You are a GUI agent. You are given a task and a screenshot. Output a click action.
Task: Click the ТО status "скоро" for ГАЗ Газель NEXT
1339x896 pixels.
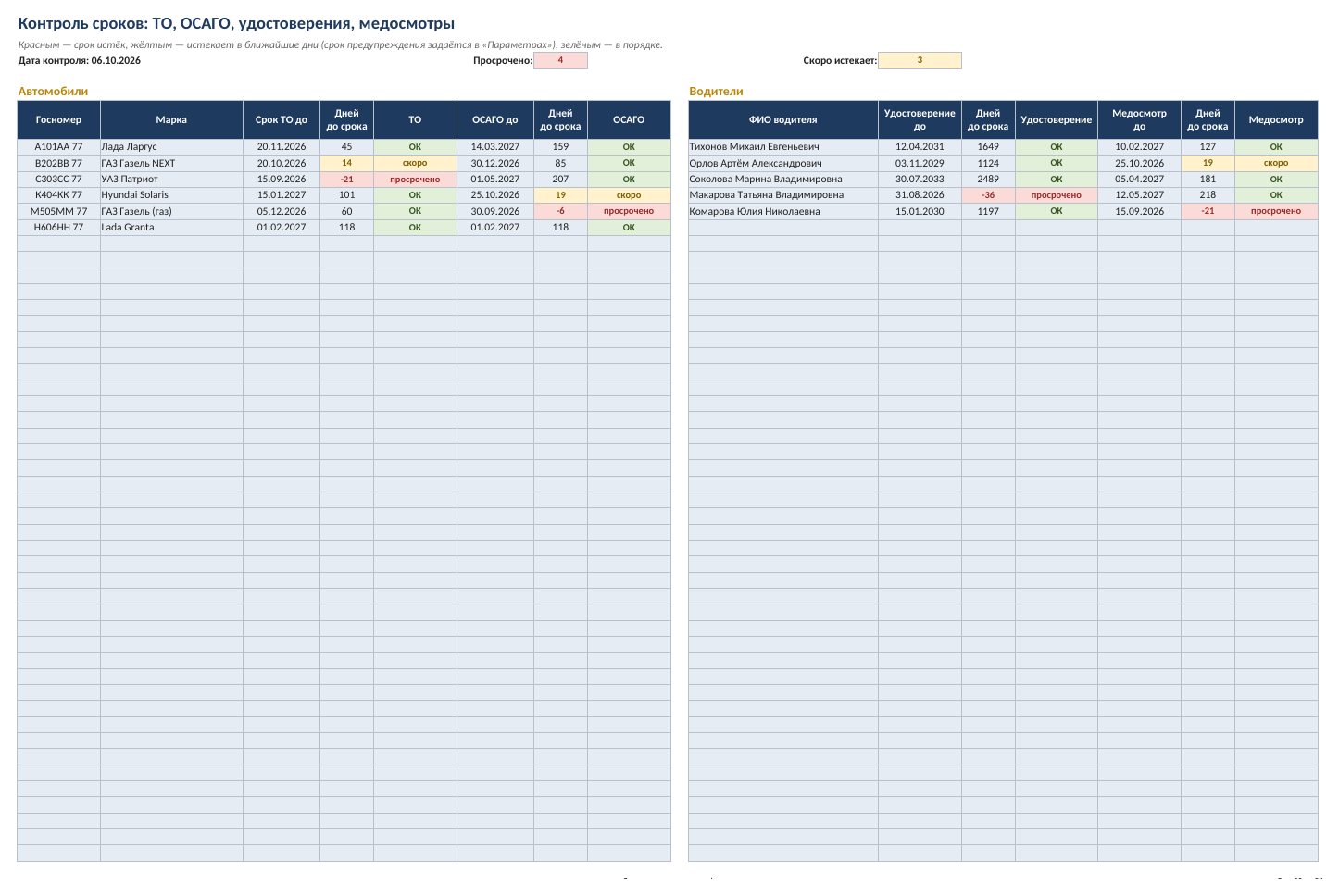coord(415,164)
